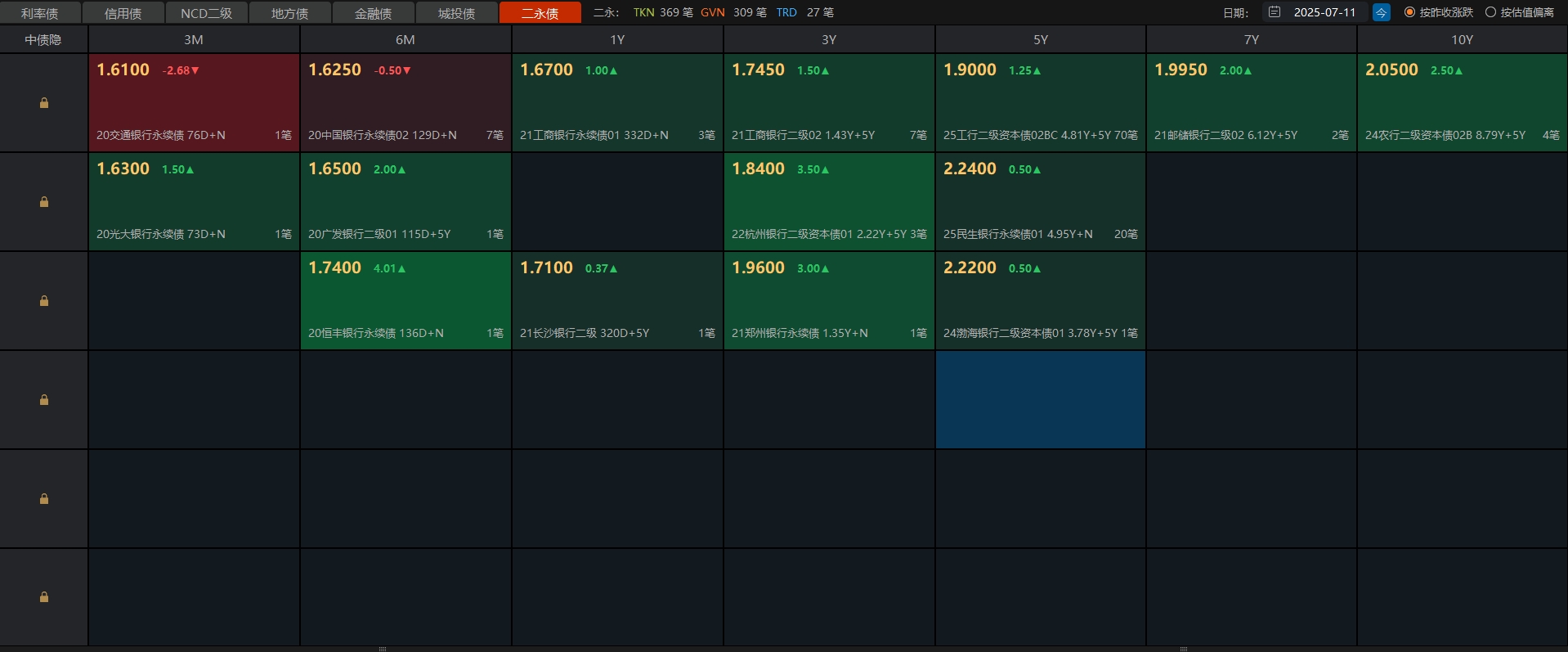Click 20交通银行永续债 76D+N bond name
1568x652 pixels.
pos(161,135)
